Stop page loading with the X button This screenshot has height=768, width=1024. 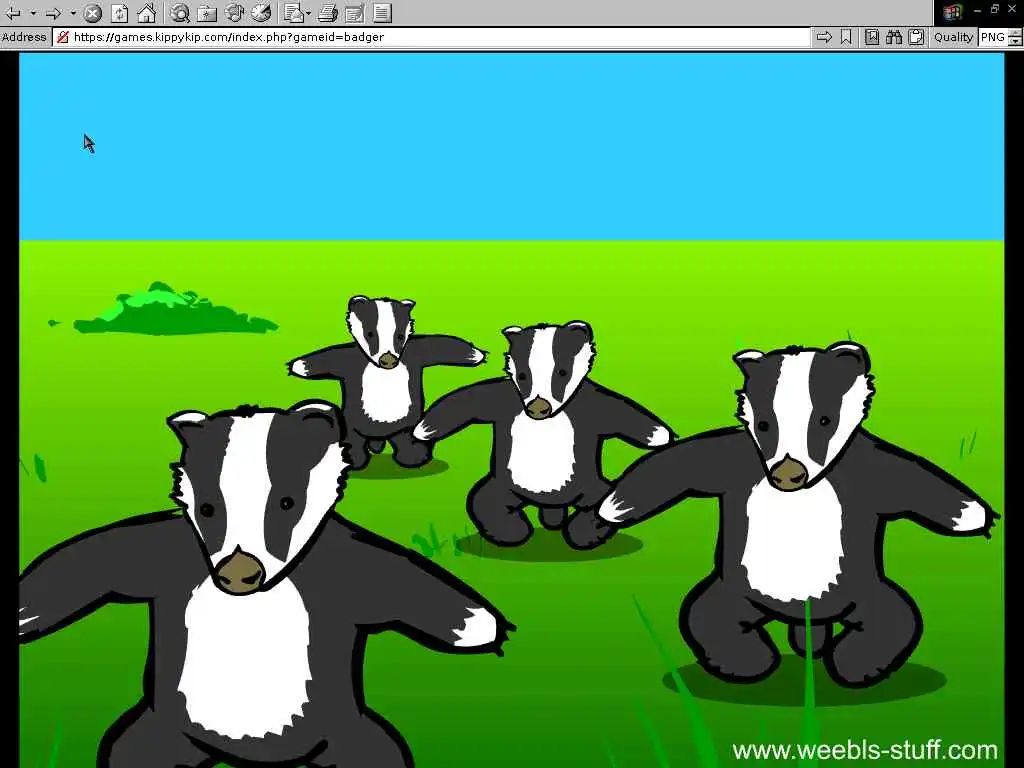pos(93,12)
